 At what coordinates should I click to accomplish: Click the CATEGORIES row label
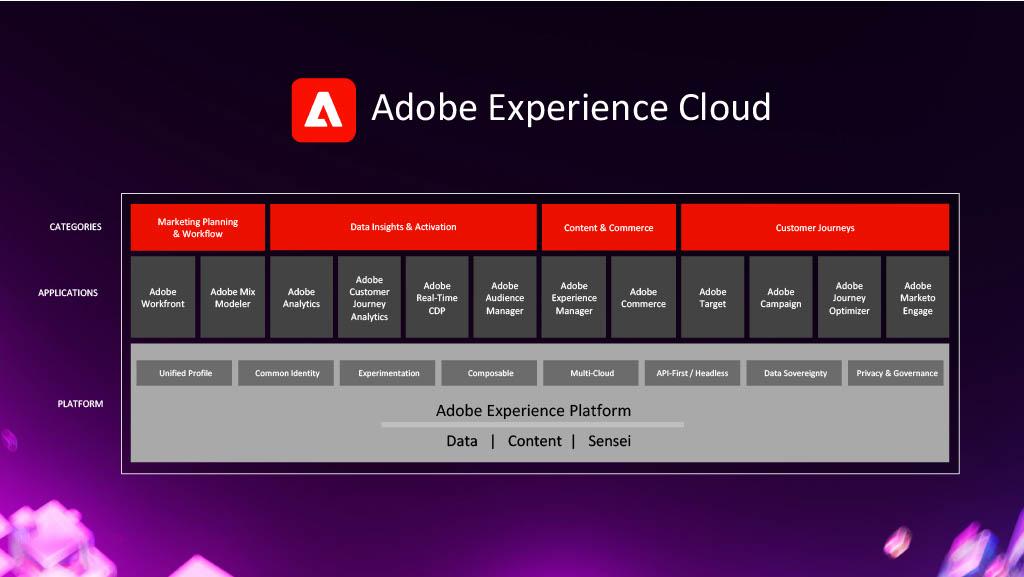tap(76, 227)
